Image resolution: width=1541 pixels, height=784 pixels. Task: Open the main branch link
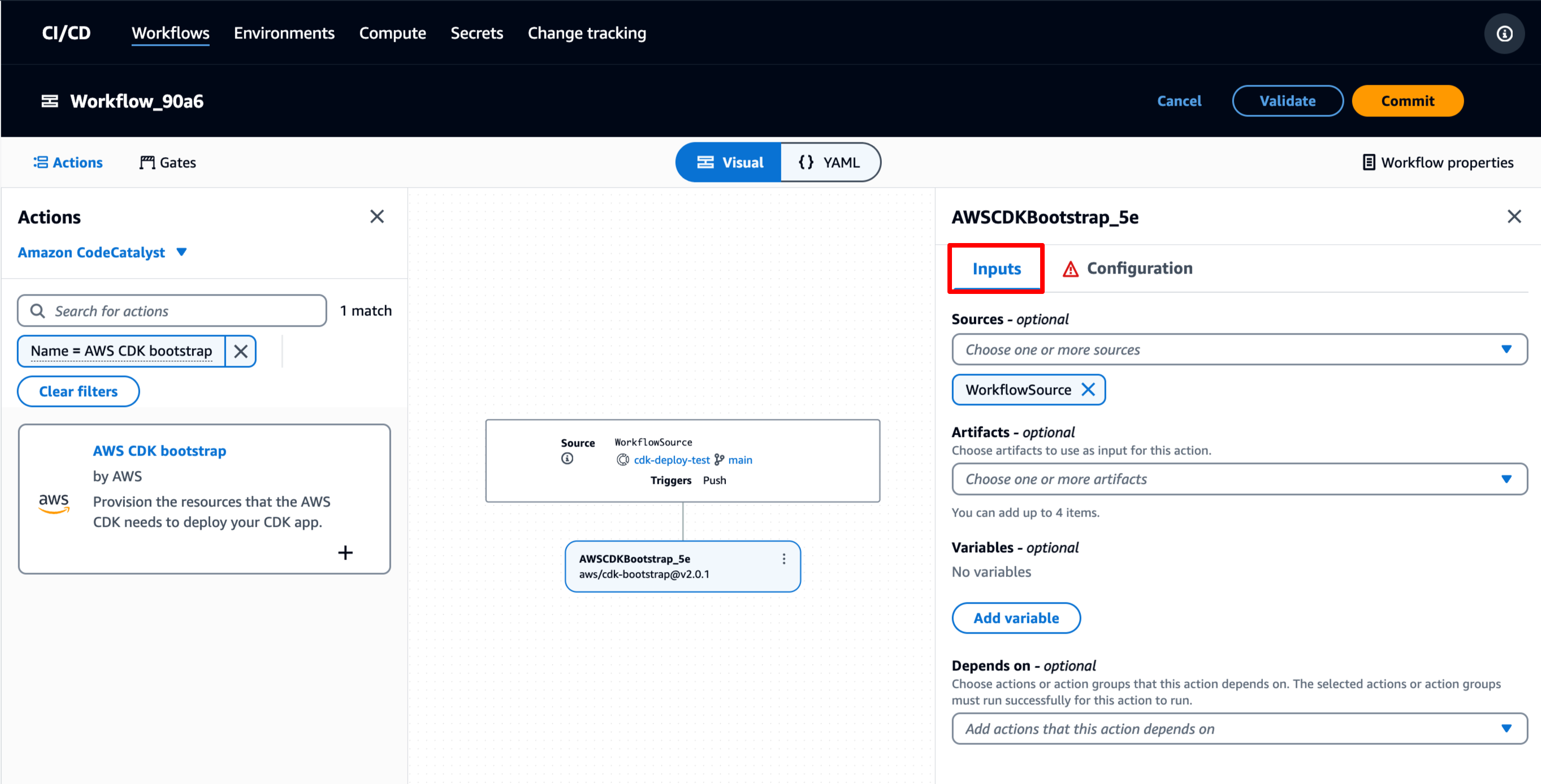point(740,460)
